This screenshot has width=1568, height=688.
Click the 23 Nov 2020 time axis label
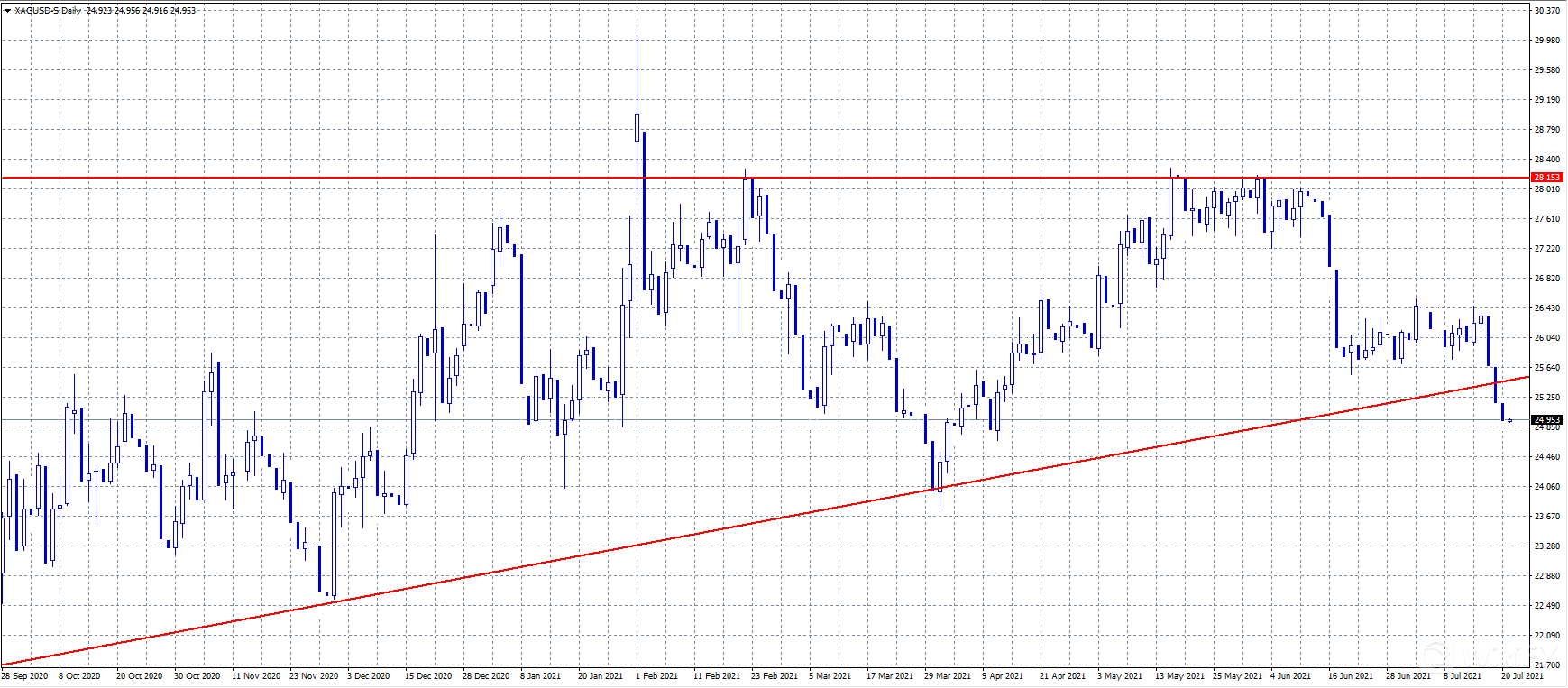tap(314, 676)
